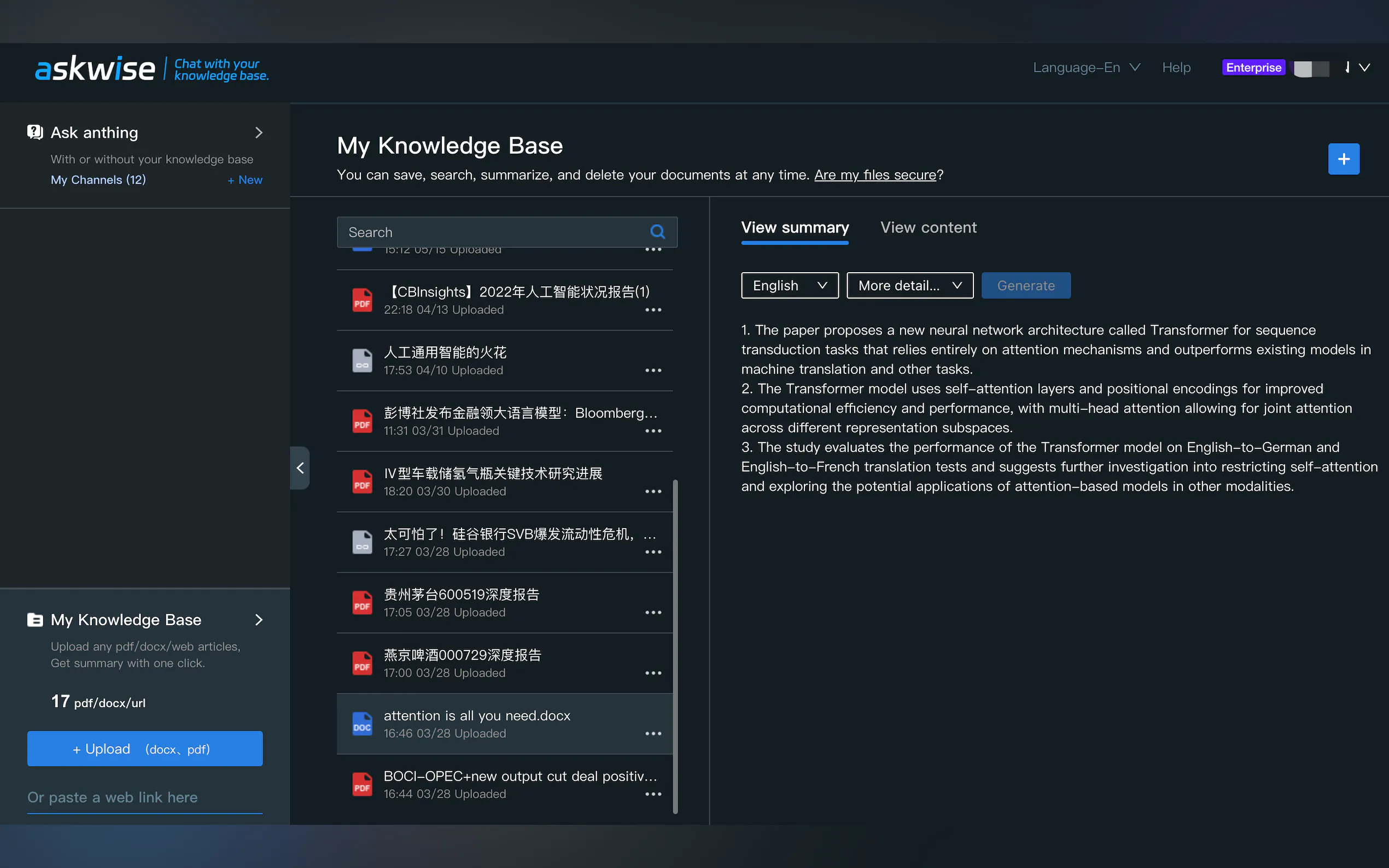This screenshot has height=868, width=1389.
Task: Select the View summary tab
Action: [795, 227]
